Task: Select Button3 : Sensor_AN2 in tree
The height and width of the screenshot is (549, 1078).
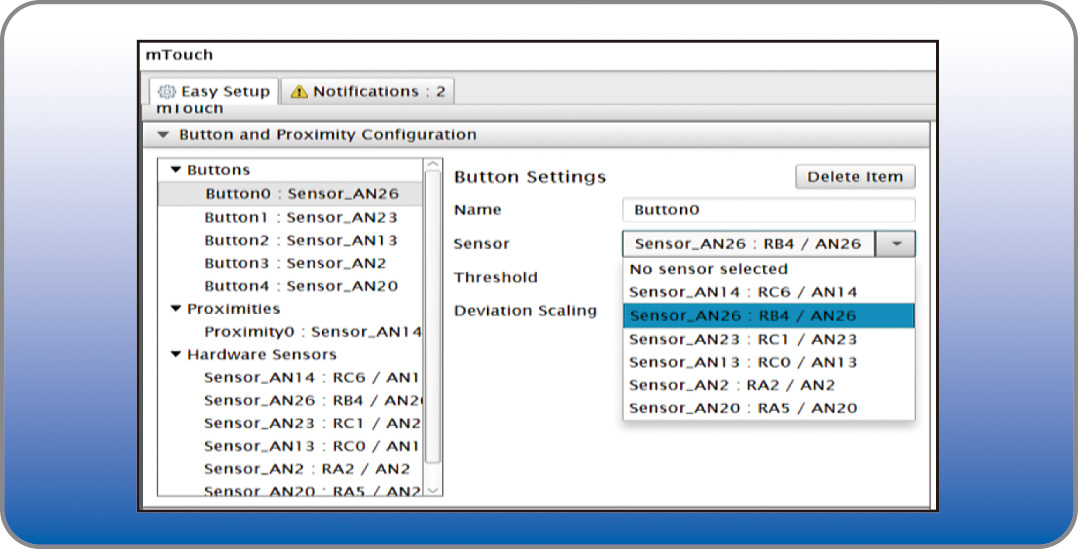Action: click(x=295, y=263)
